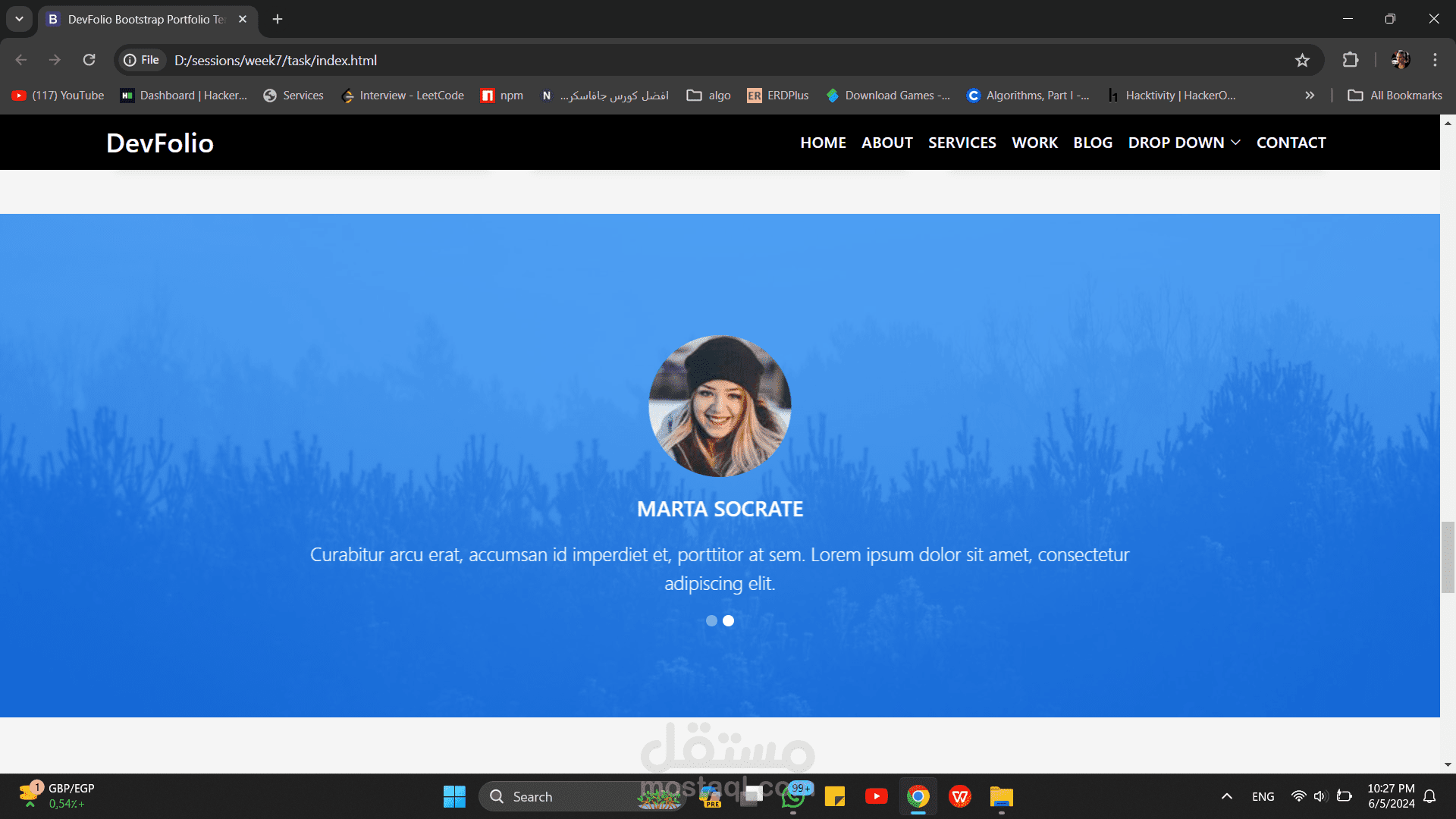Image resolution: width=1456 pixels, height=819 pixels.
Task: Go to SERVICES nav item
Action: tap(962, 143)
